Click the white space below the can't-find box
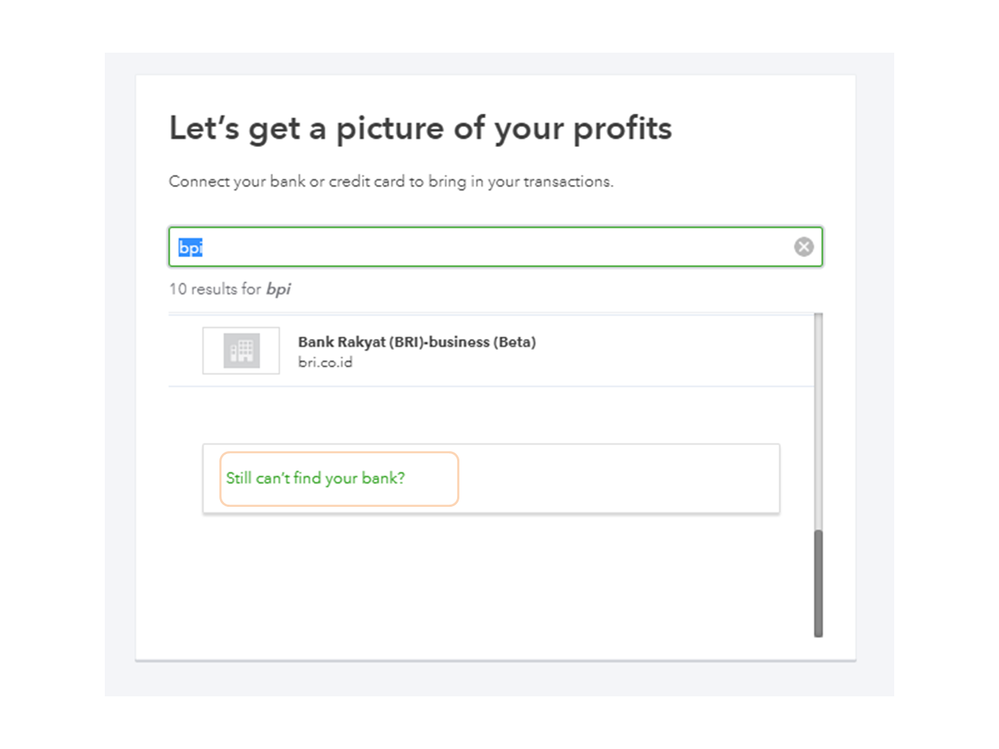Image resolution: width=999 pixels, height=749 pixels. point(490,580)
